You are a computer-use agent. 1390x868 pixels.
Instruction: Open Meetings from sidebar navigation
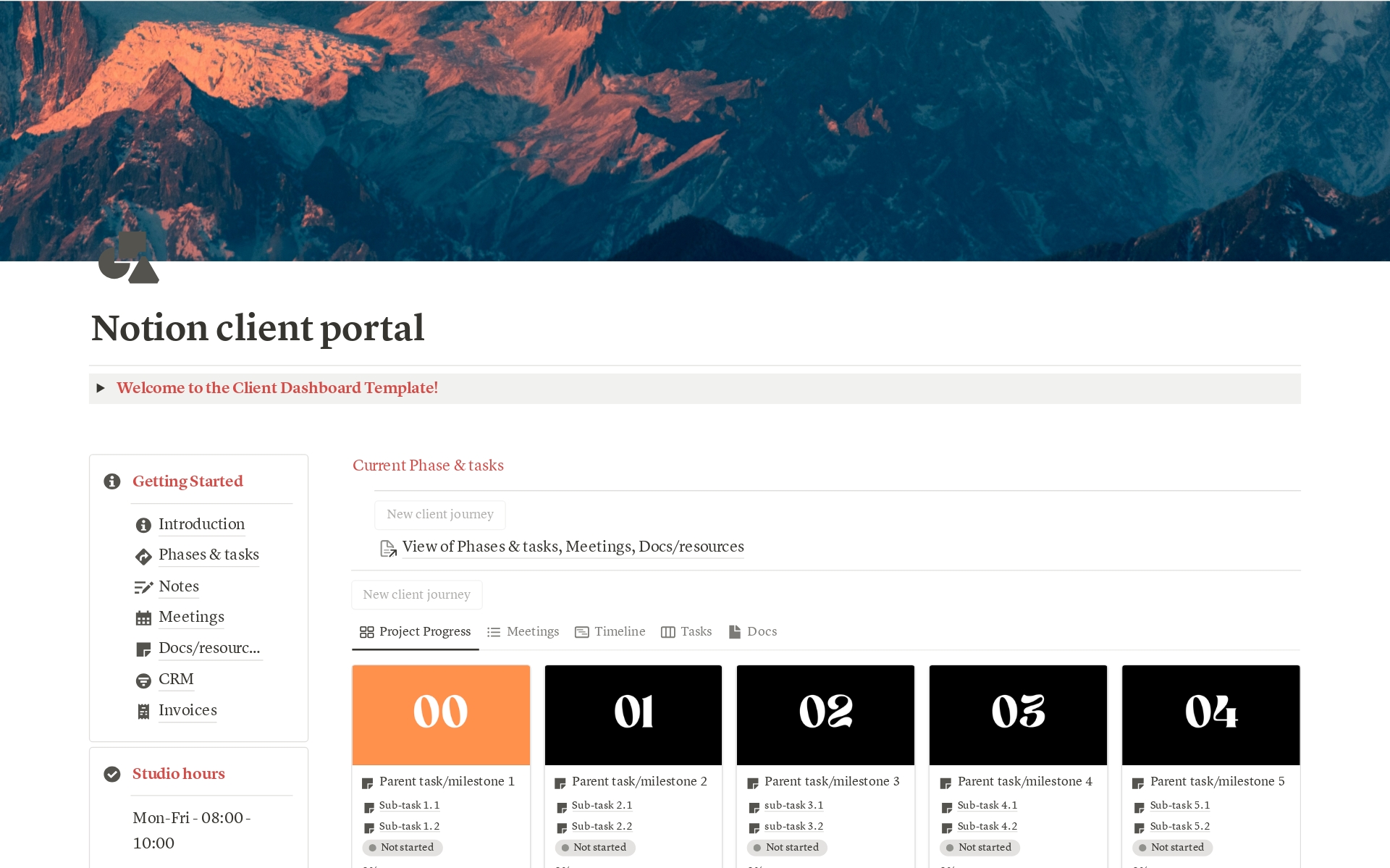click(x=190, y=616)
